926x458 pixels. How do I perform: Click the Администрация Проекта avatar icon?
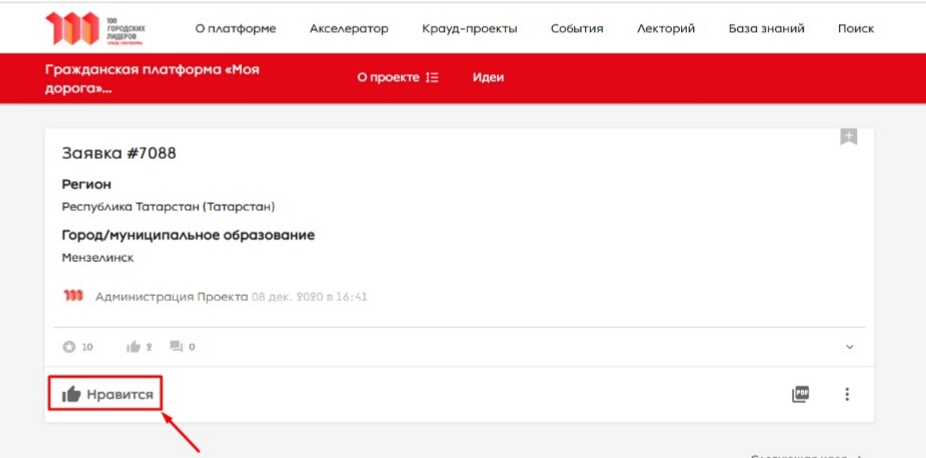(x=73, y=296)
